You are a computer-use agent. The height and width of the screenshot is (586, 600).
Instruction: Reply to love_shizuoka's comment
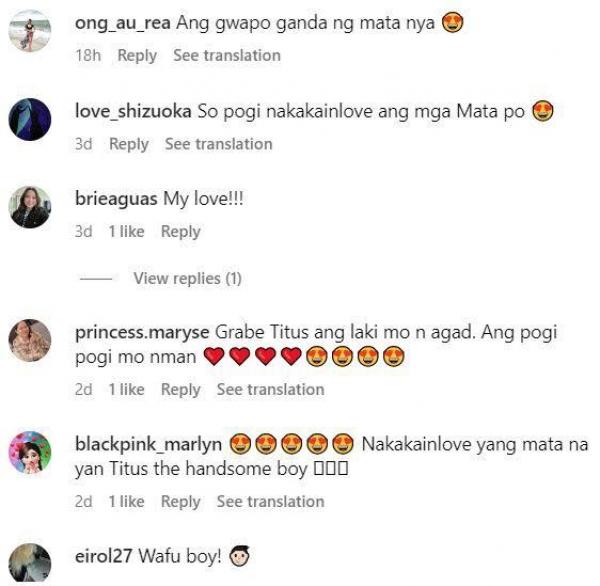pyautogui.click(x=129, y=144)
